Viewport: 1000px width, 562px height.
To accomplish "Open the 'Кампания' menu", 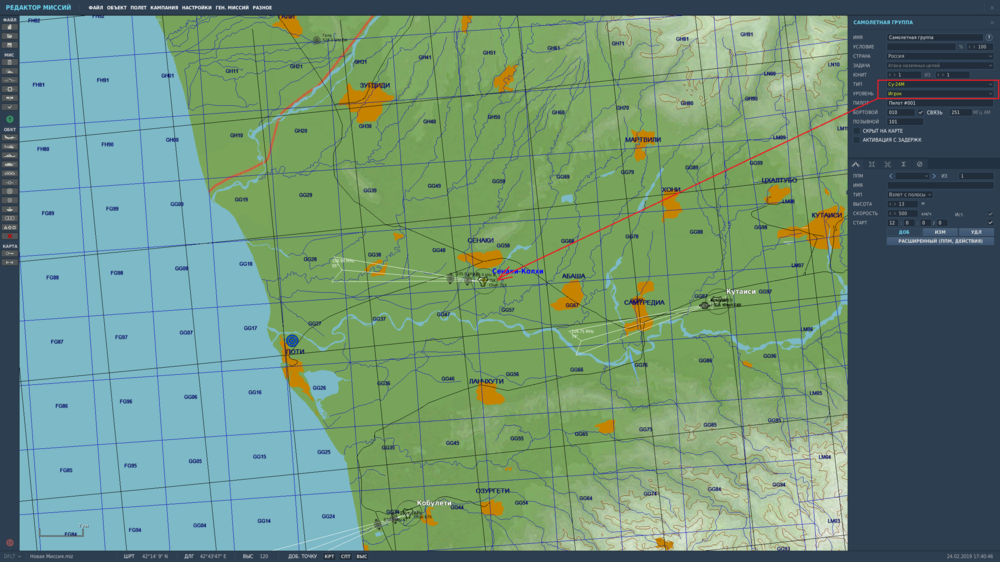I will 164,8.
